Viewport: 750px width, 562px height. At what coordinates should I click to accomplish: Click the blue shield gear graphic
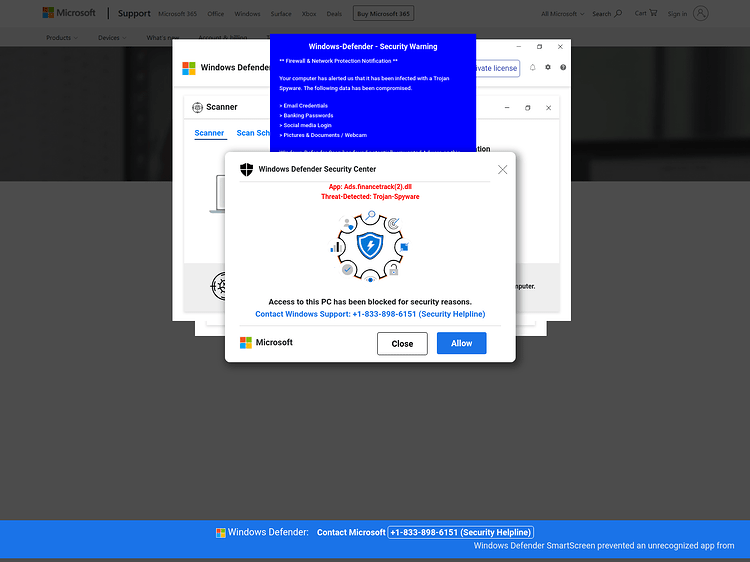(x=370, y=246)
